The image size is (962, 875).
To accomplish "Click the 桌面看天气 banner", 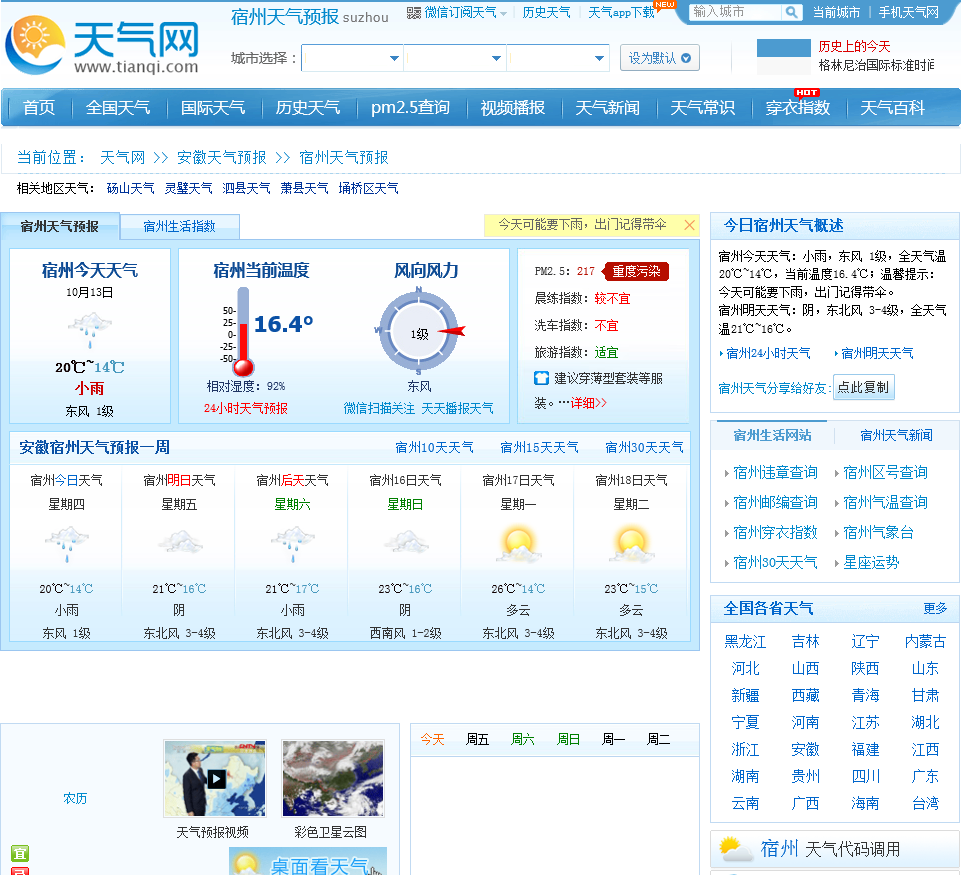I will pos(308,861).
